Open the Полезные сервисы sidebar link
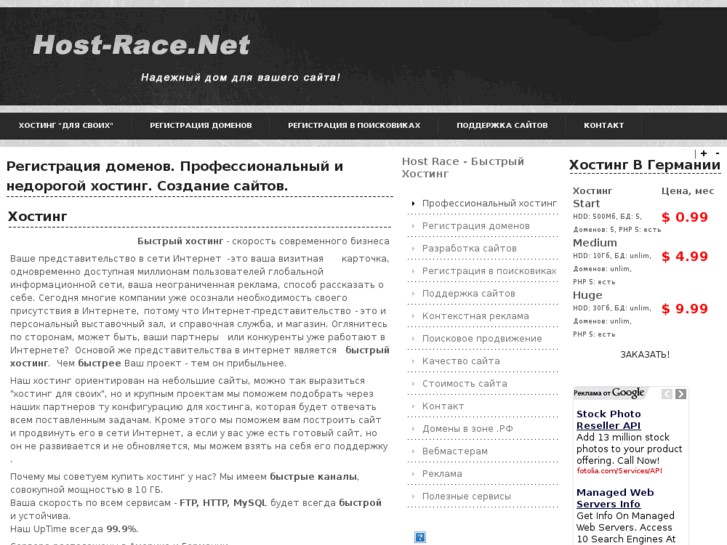 pos(466,496)
